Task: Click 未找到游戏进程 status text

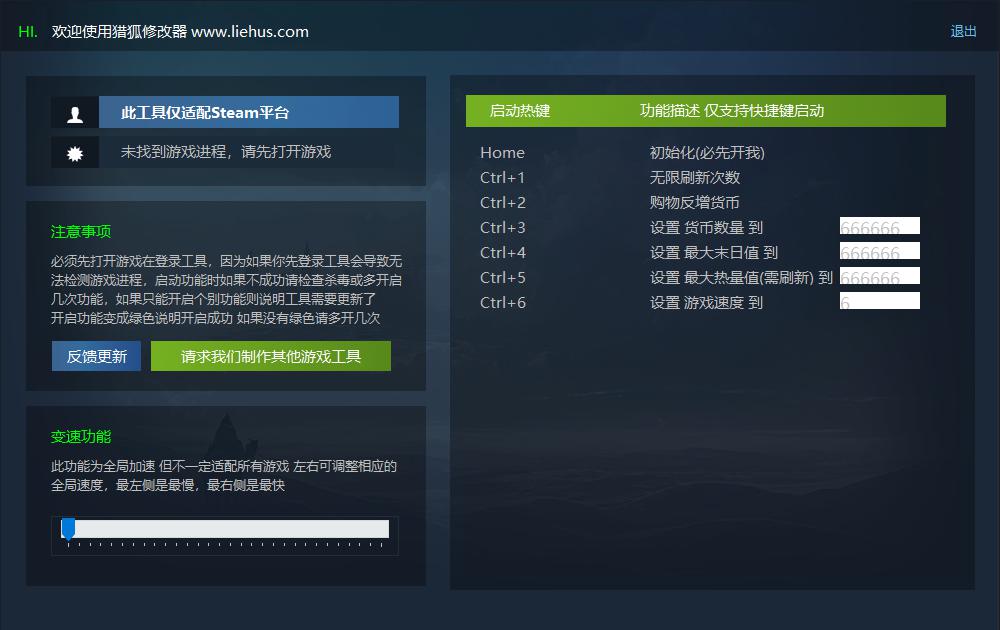Action: pyautogui.click(x=226, y=152)
